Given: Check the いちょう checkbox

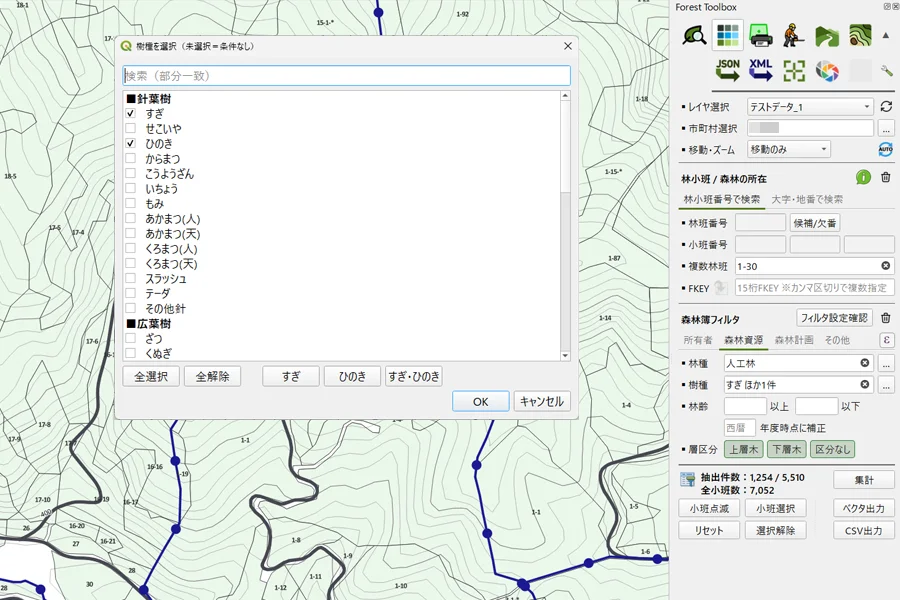Looking at the screenshot, I should pyautogui.click(x=131, y=188).
